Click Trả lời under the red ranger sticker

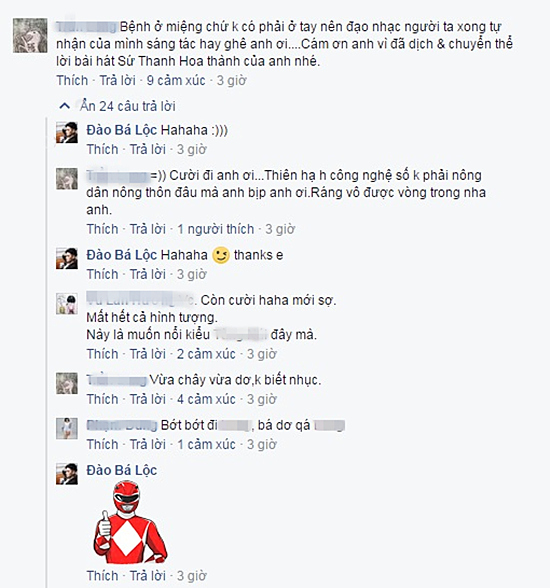click(148, 576)
